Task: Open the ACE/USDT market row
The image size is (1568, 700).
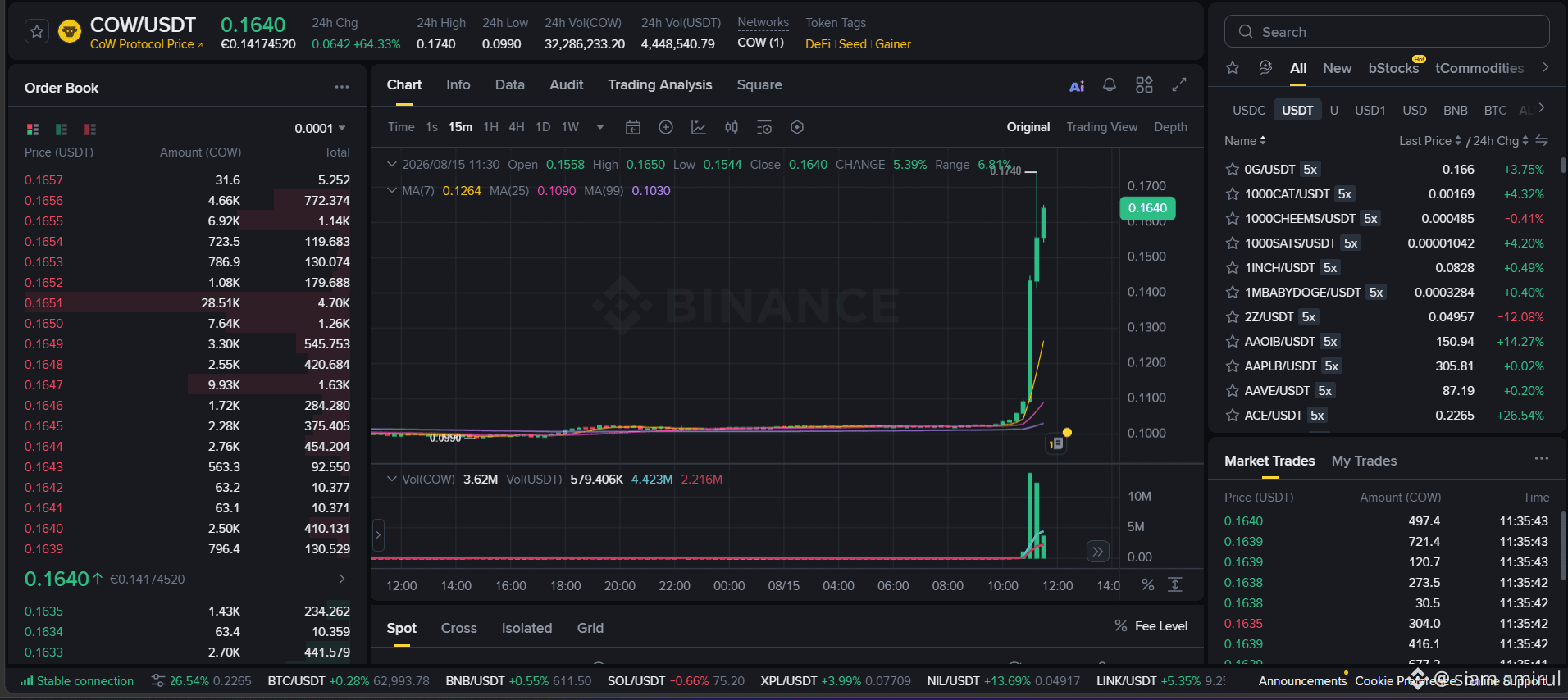Action: tap(1385, 416)
